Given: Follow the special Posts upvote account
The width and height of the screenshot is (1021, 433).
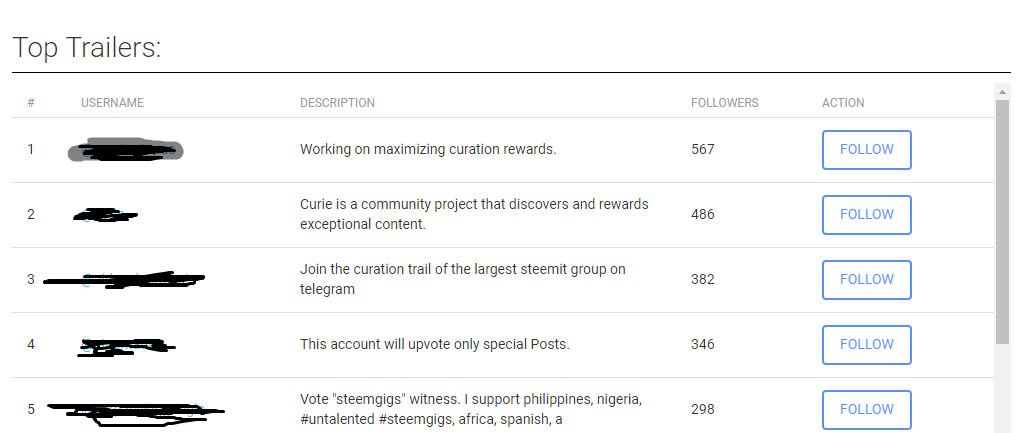Looking at the screenshot, I should coord(866,345).
